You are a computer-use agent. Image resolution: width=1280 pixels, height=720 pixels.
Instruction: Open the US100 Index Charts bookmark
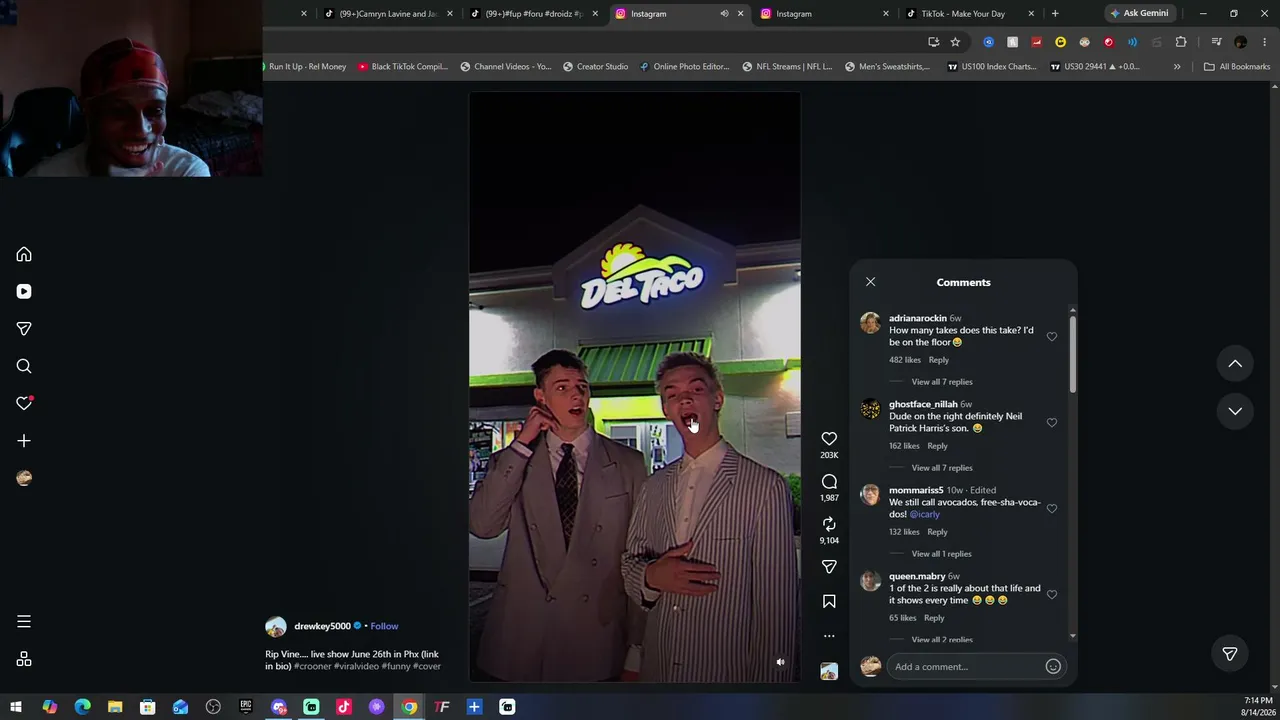tap(992, 67)
